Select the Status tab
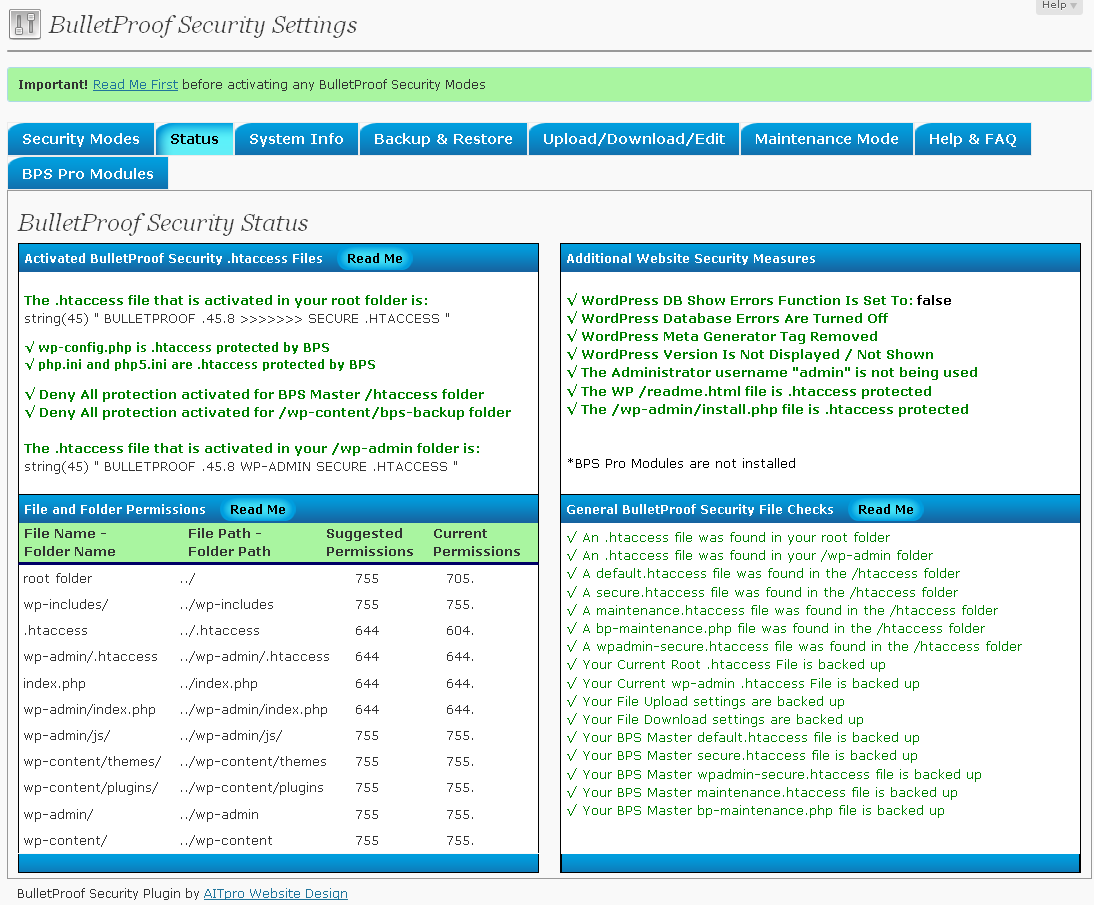Viewport: 1094px width, 905px height. pyautogui.click(x=195, y=139)
